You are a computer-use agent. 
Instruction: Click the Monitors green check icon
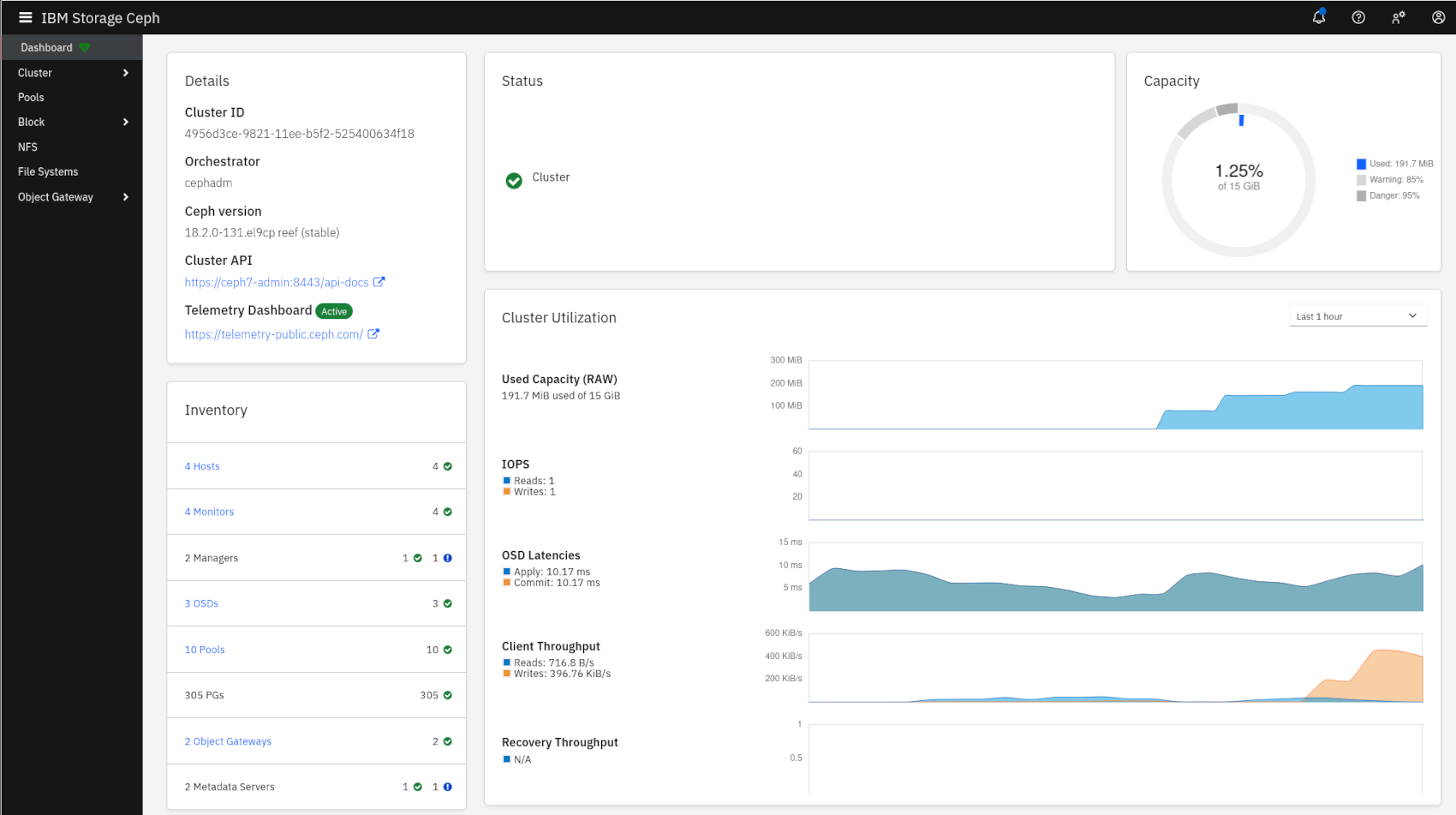point(448,512)
